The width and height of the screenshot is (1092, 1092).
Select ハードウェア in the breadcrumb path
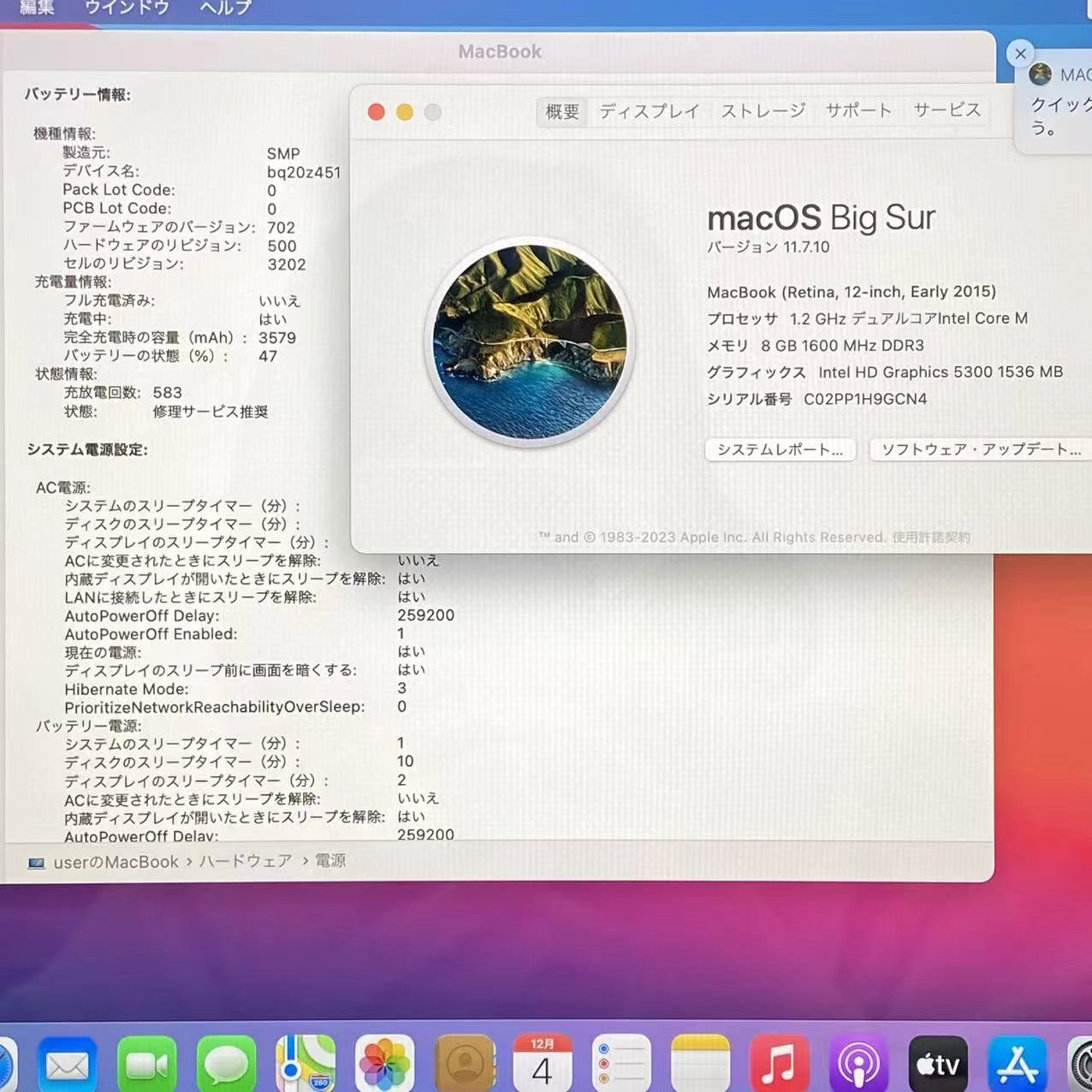coord(245,861)
